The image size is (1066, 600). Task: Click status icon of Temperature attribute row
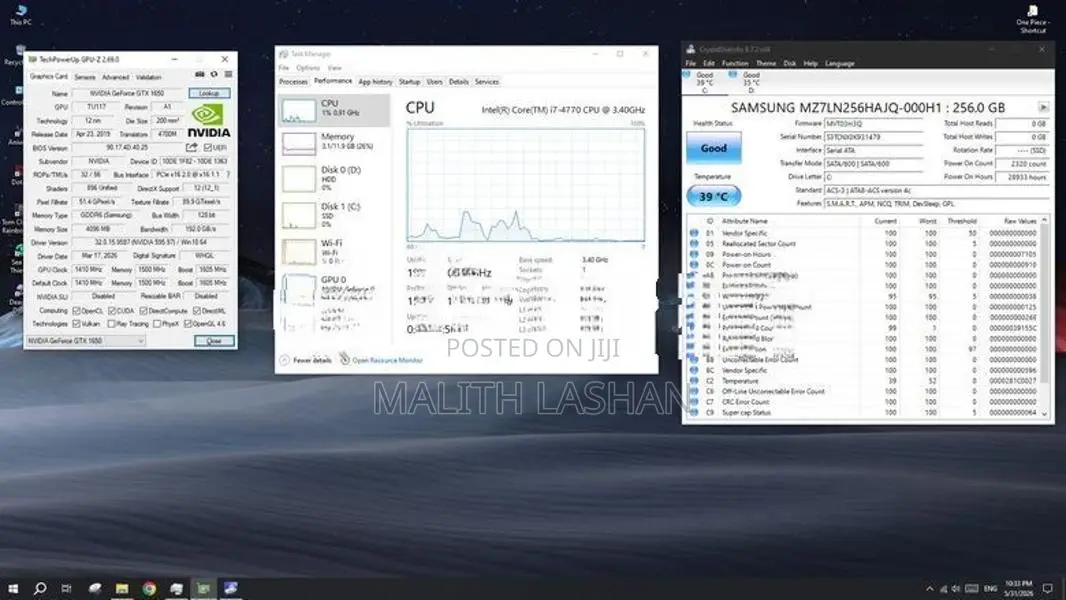(x=693, y=381)
